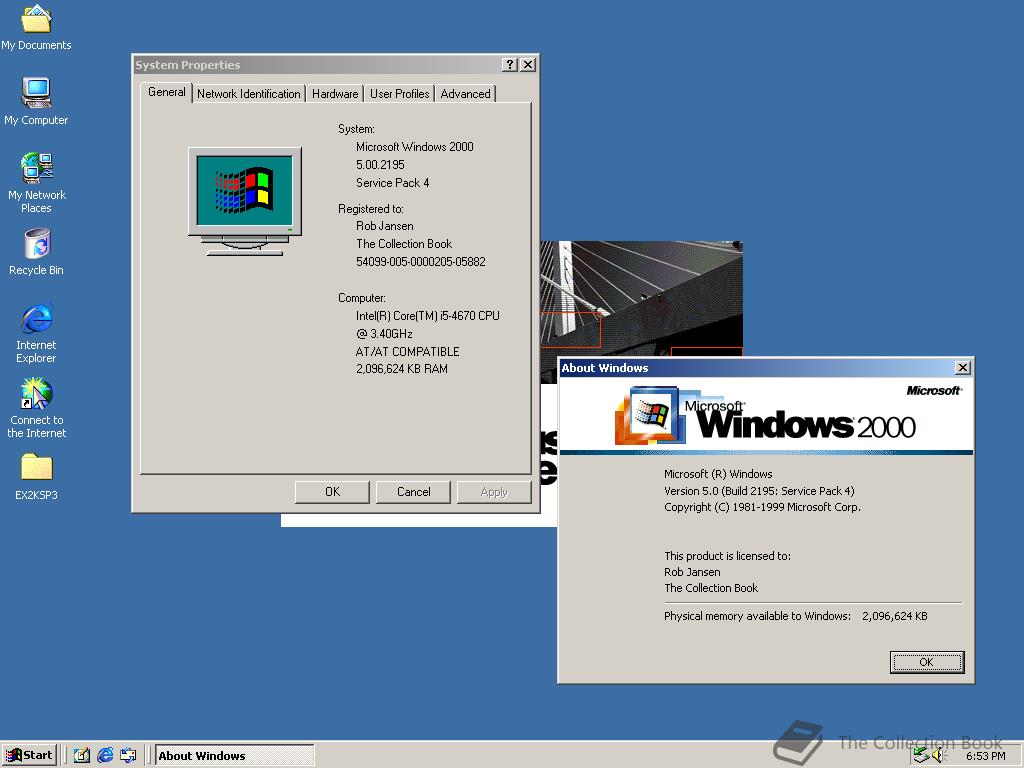The height and width of the screenshot is (768, 1024).
Task: Click 'Rob Jansen' in About Windows
Action: coord(692,572)
